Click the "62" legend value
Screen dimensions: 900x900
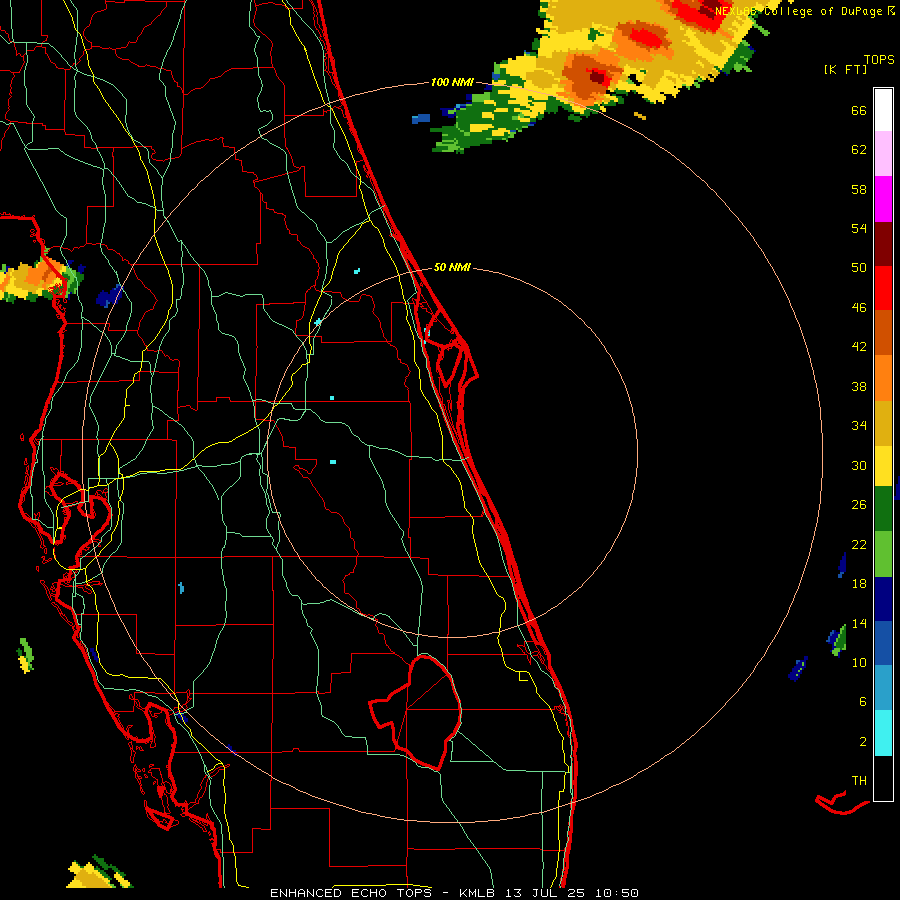pyautogui.click(x=859, y=150)
